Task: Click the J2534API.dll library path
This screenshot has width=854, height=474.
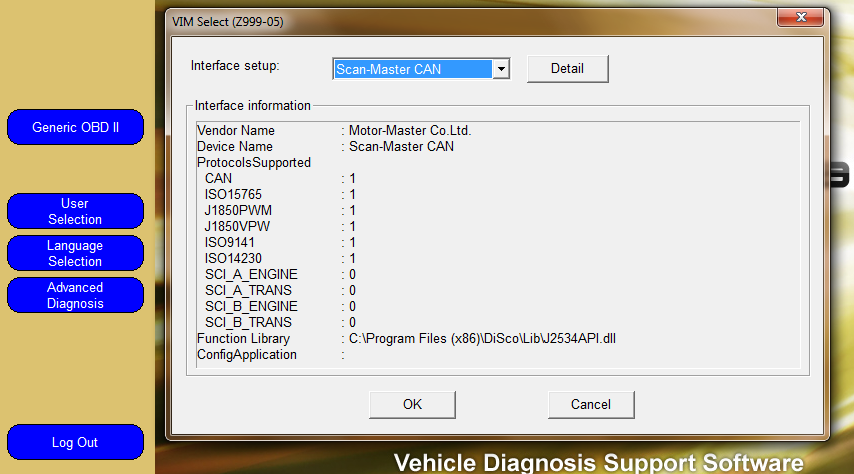Action: pos(482,338)
